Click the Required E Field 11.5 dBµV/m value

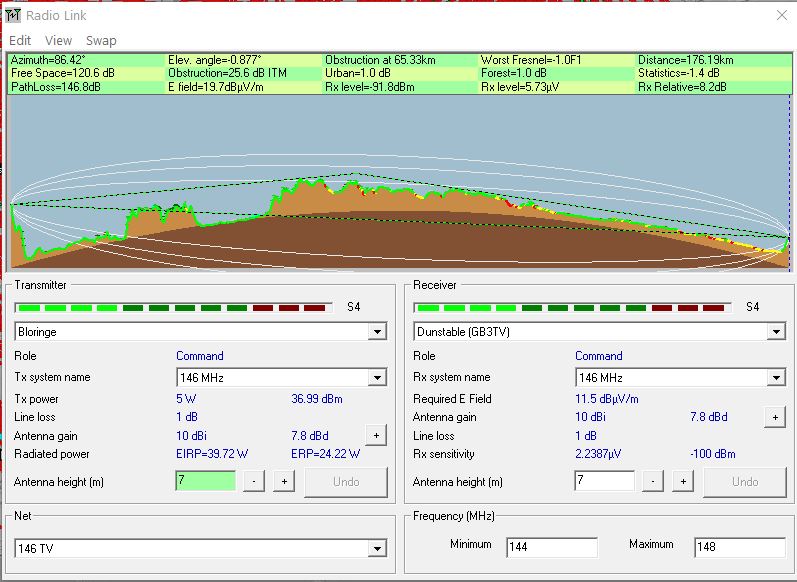coord(607,399)
